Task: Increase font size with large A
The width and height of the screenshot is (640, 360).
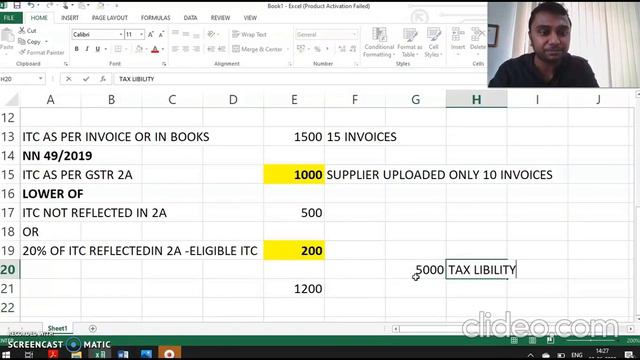Action: click(x=151, y=35)
